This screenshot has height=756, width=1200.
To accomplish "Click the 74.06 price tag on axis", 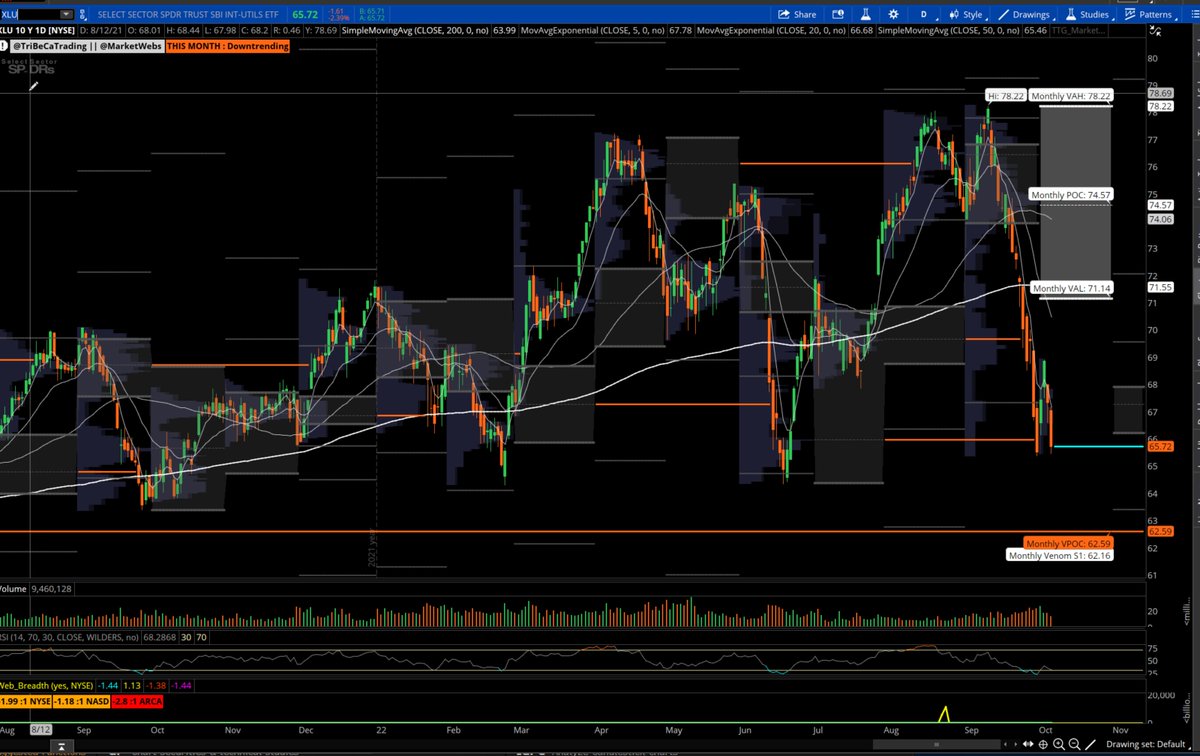I will pos(1160,219).
